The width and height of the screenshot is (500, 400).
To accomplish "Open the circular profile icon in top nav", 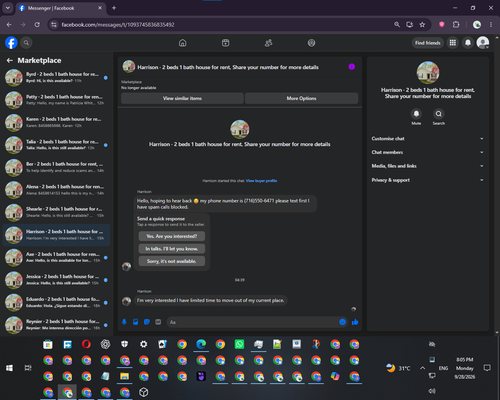I will coord(311,43).
